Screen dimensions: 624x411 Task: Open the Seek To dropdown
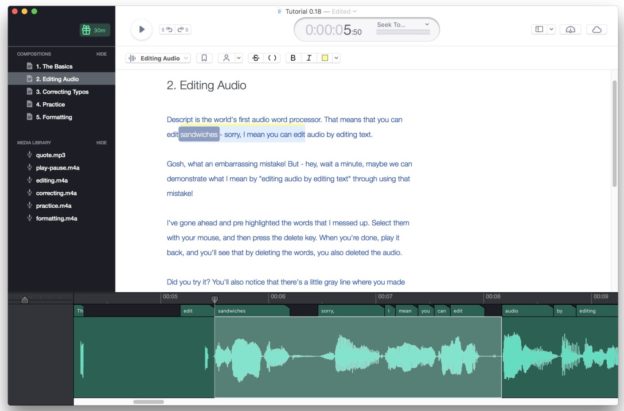click(x=403, y=24)
